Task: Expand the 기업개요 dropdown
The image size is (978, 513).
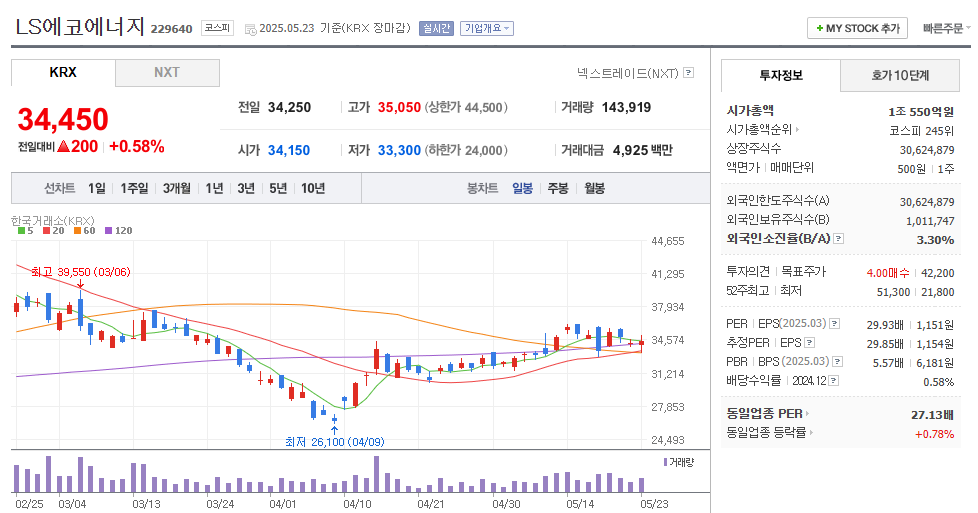Action: 487,28
